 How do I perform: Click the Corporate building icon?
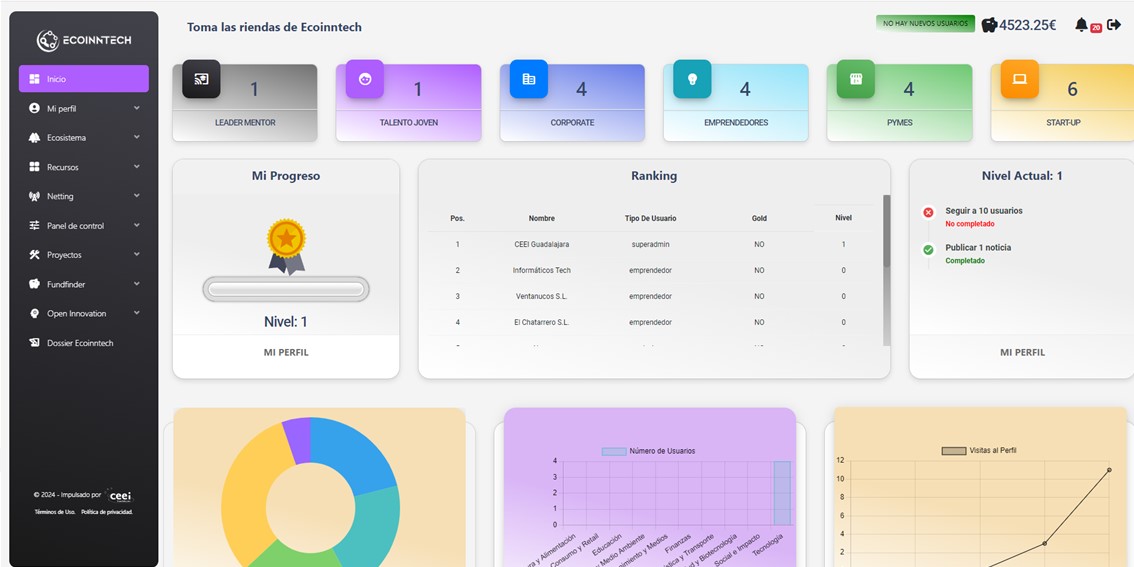[x=529, y=79]
